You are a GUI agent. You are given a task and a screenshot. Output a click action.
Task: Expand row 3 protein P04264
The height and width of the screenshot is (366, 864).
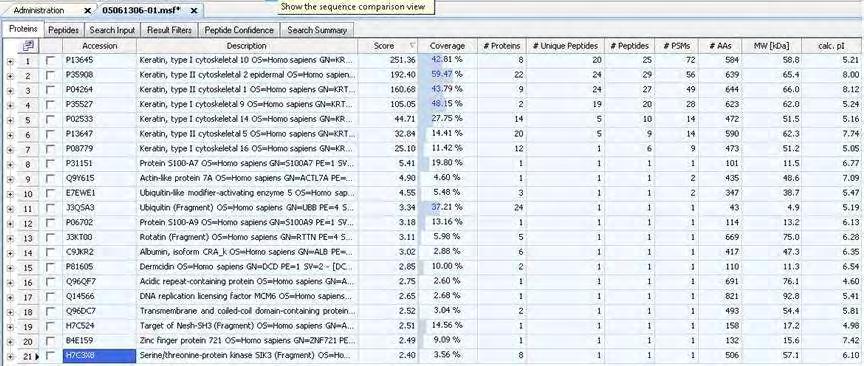tap(10, 91)
